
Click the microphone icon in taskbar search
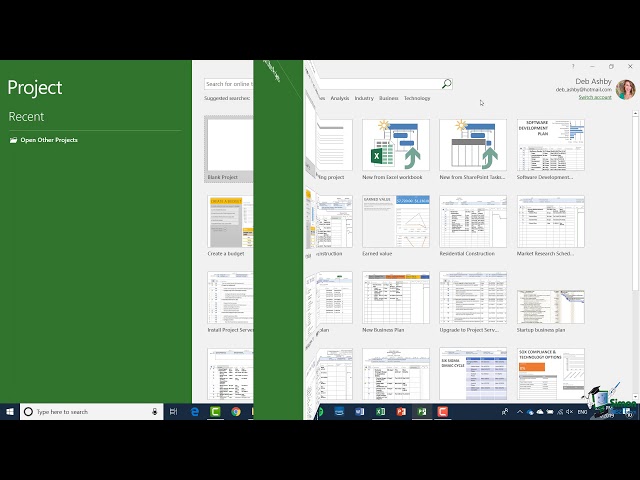point(154,411)
